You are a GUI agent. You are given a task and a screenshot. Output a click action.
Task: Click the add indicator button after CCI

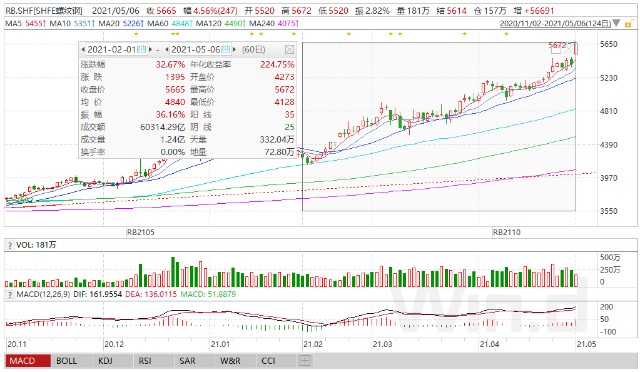(305, 361)
